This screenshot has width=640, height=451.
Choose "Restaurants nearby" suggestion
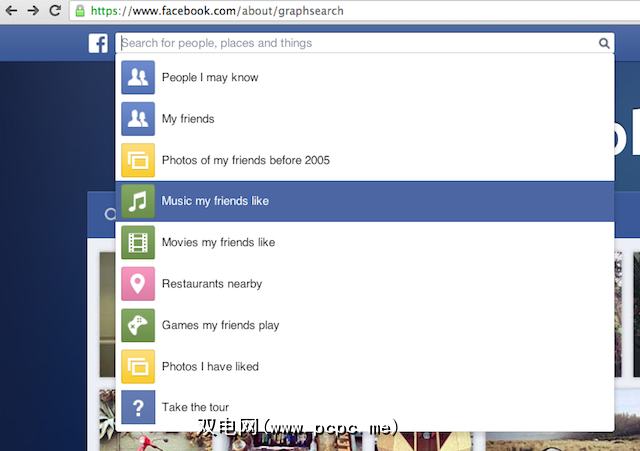coord(365,284)
